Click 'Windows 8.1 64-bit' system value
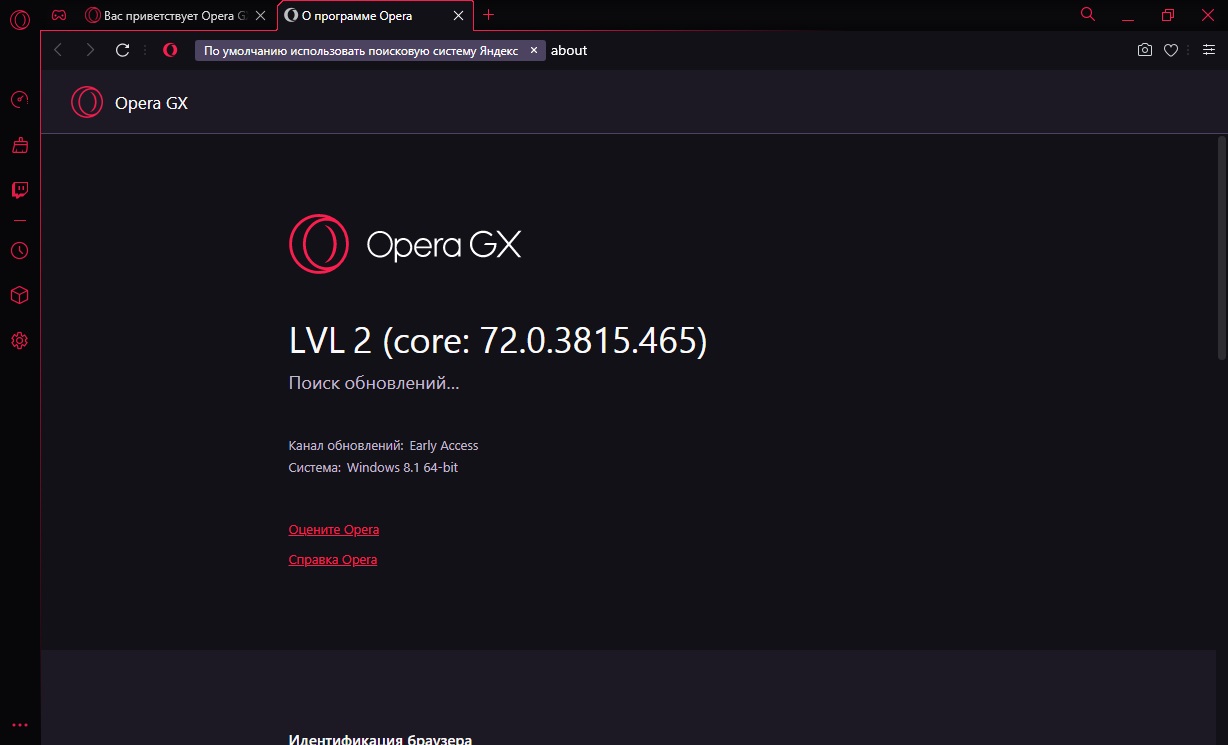1228x745 pixels. coord(402,468)
